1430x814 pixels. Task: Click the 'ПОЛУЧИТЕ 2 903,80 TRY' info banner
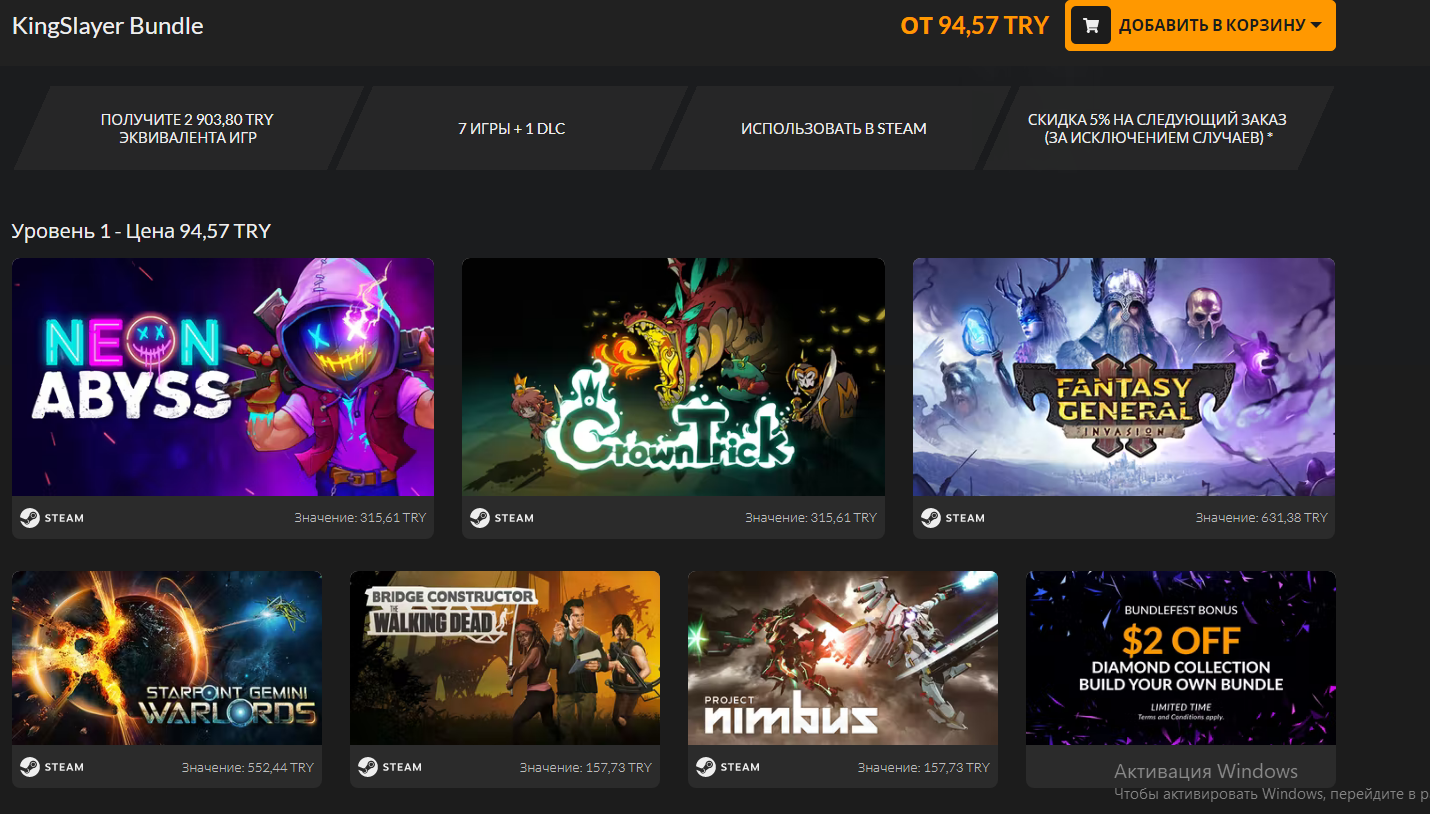[187, 128]
